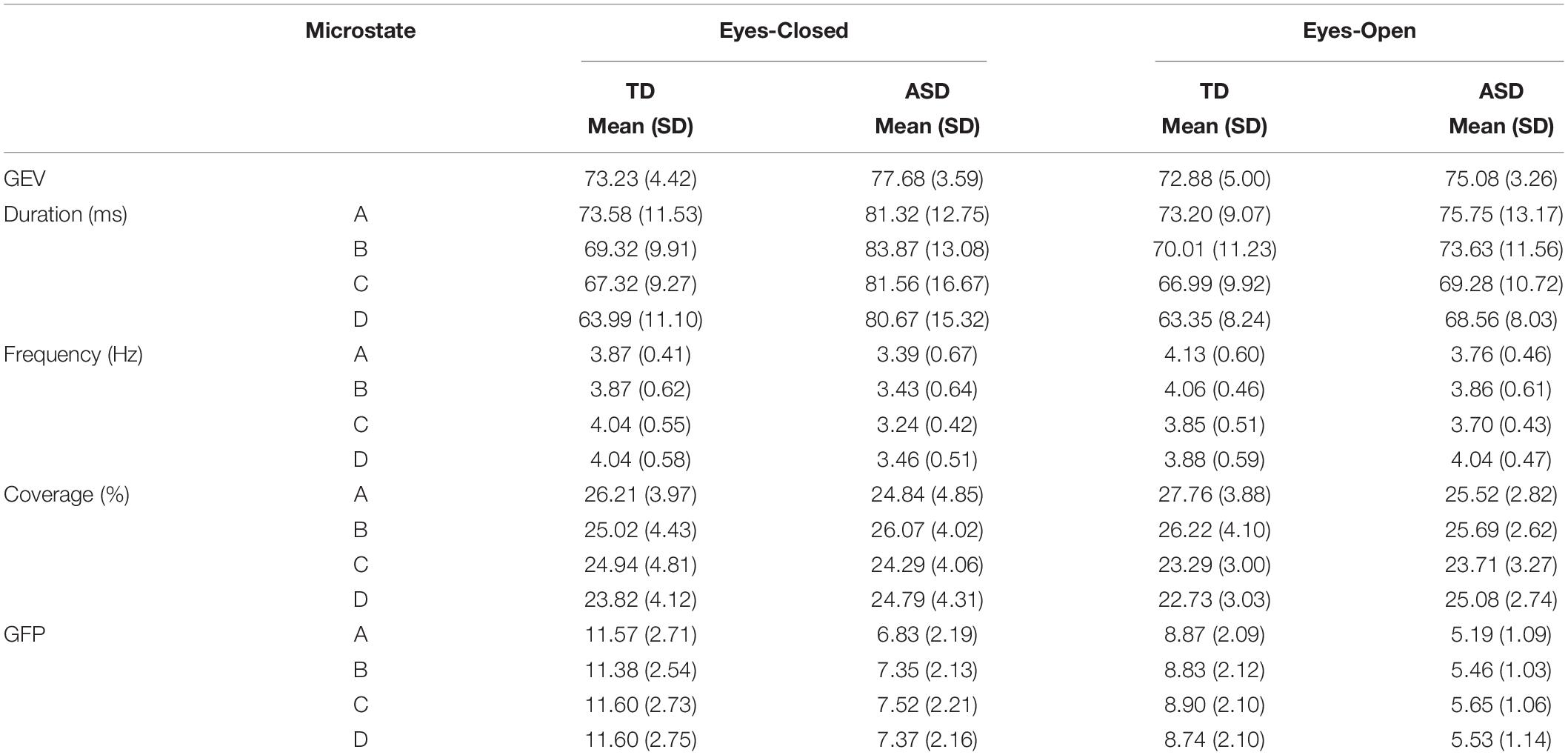The image size is (1568, 755).
Task: Select Eyes-Closed ASD GEV value 77.68 (3.59)
Action: [x=927, y=179]
